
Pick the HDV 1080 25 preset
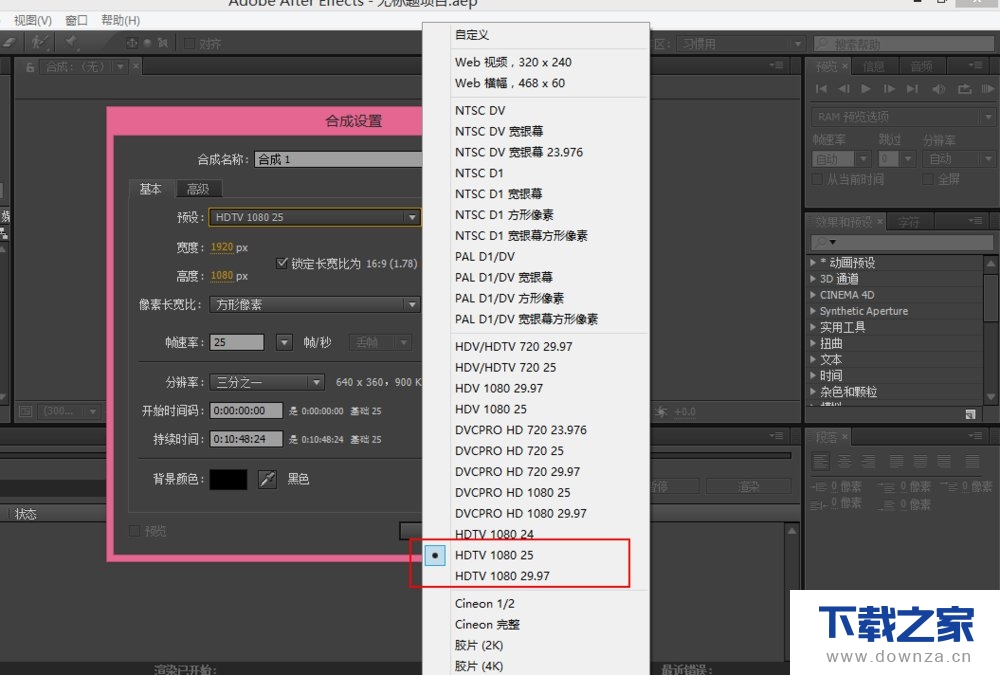click(490, 409)
